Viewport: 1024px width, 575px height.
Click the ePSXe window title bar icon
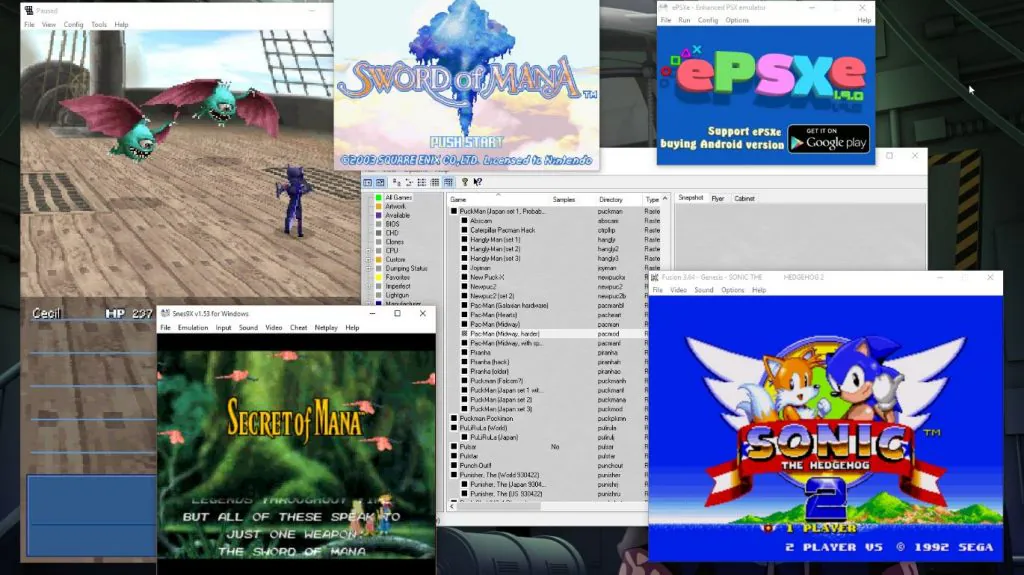coord(664,8)
